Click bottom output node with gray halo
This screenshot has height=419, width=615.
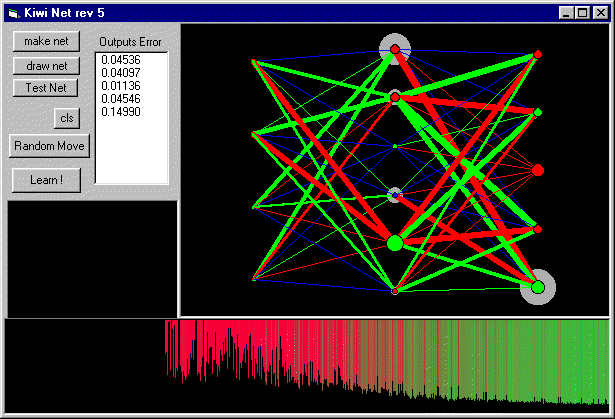(x=538, y=287)
